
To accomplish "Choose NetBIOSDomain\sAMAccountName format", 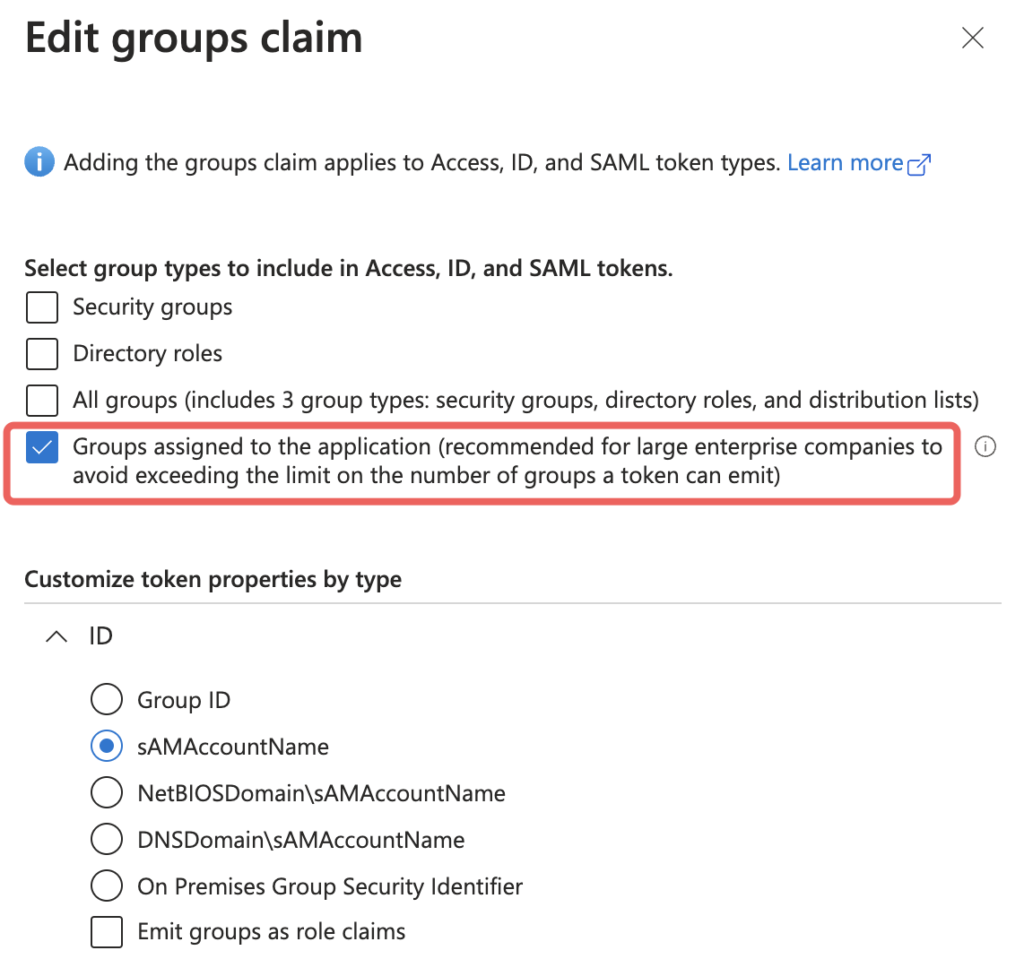I will (106, 792).
